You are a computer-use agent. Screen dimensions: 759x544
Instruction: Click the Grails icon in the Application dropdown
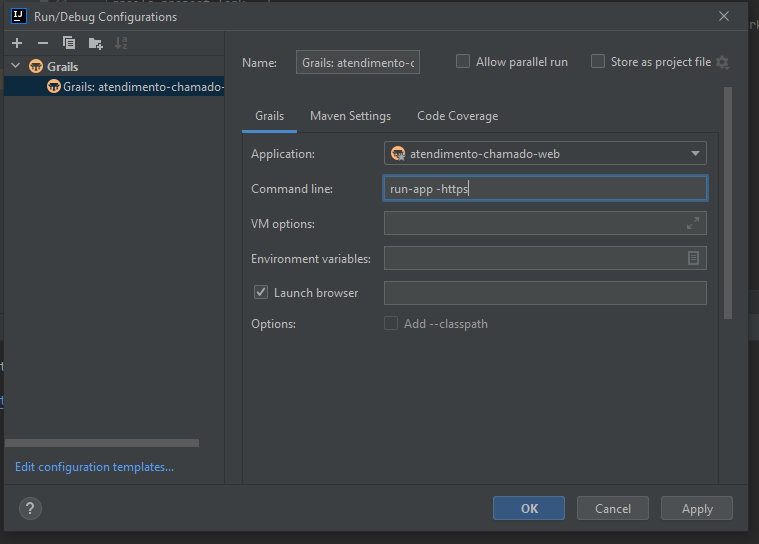[398, 153]
